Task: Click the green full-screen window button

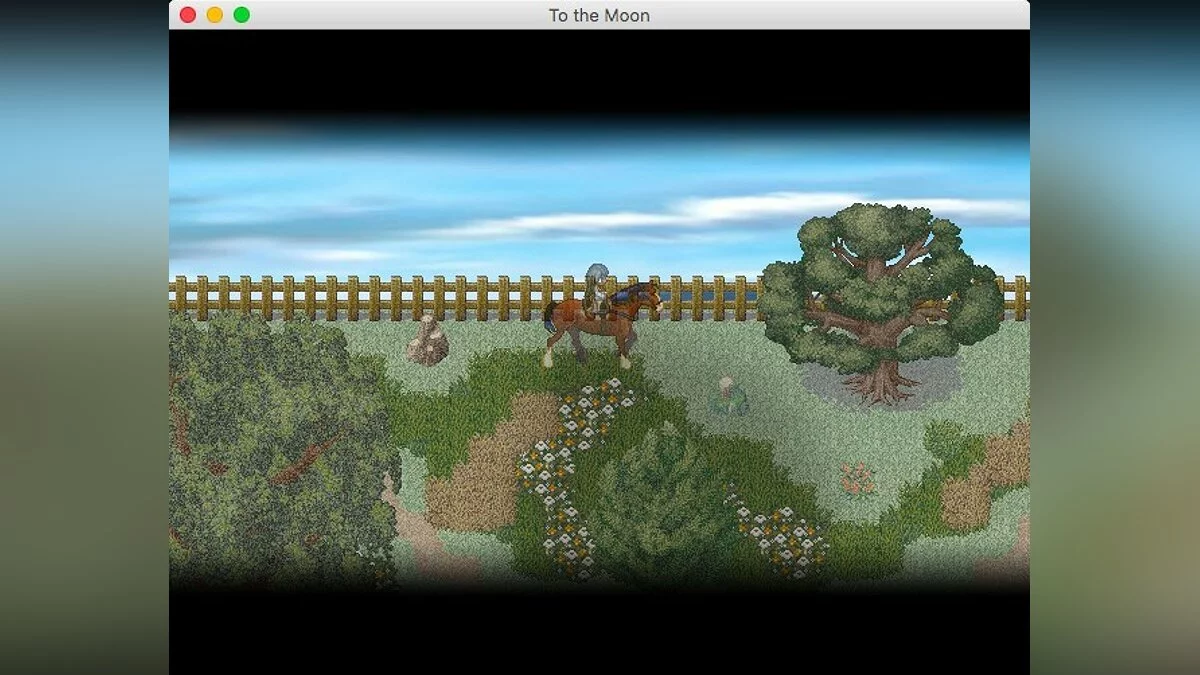Action: point(242,15)
